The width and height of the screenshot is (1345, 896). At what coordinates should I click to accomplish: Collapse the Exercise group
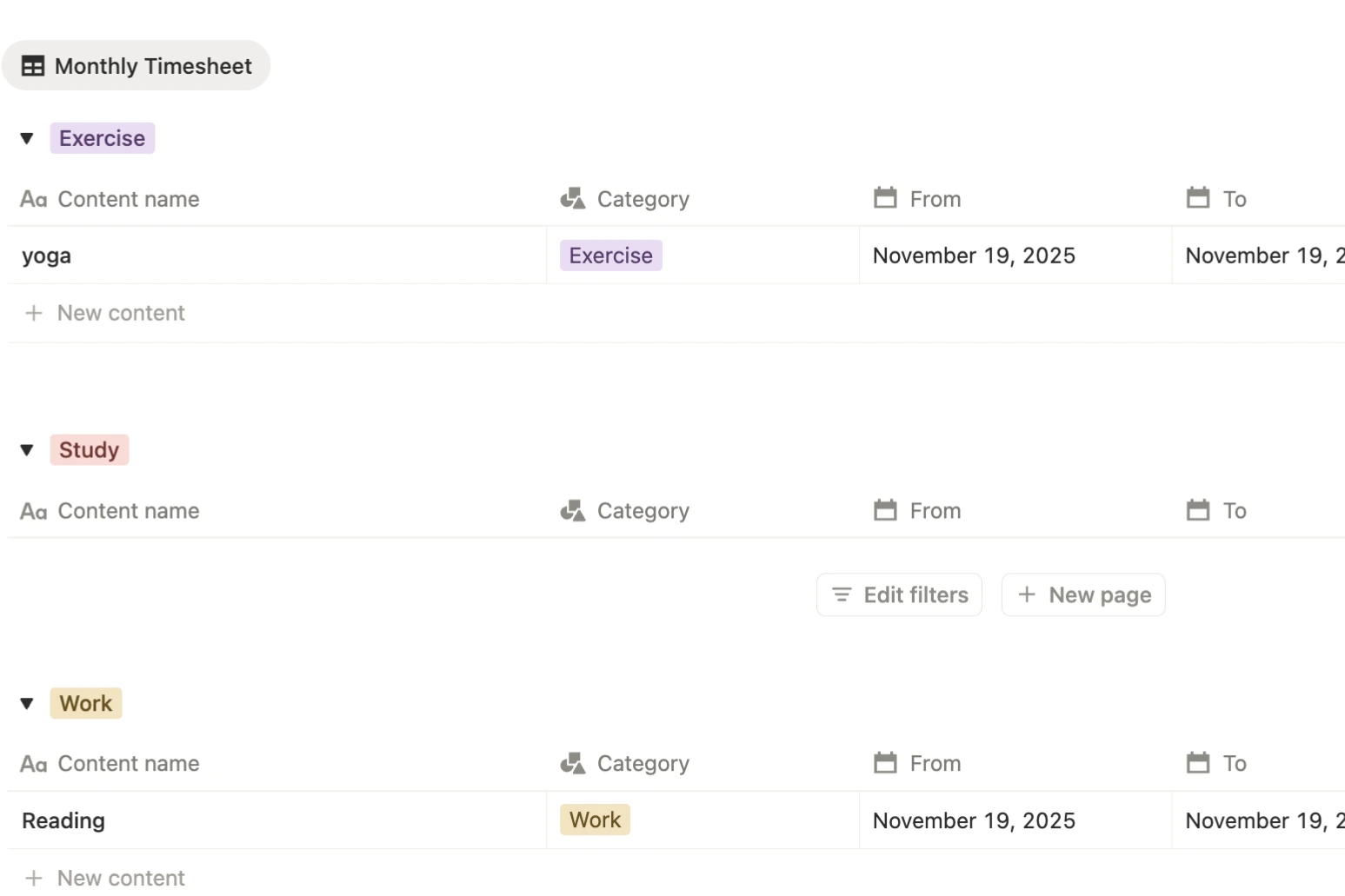click(x=26, y=137)
